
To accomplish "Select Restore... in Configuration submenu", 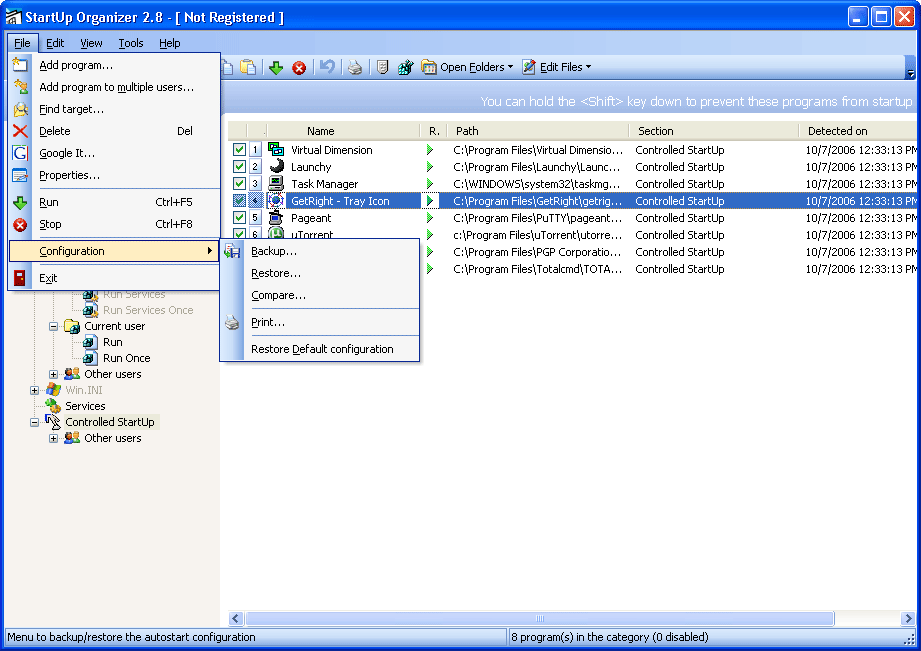I will tap(320, 273).
